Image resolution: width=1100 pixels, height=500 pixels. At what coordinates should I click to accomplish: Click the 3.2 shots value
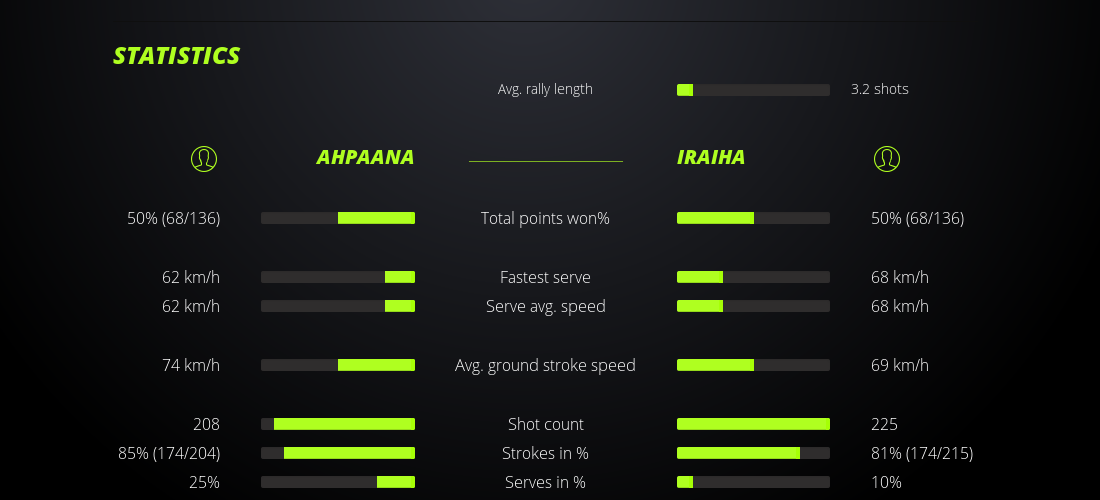point(879,89)
